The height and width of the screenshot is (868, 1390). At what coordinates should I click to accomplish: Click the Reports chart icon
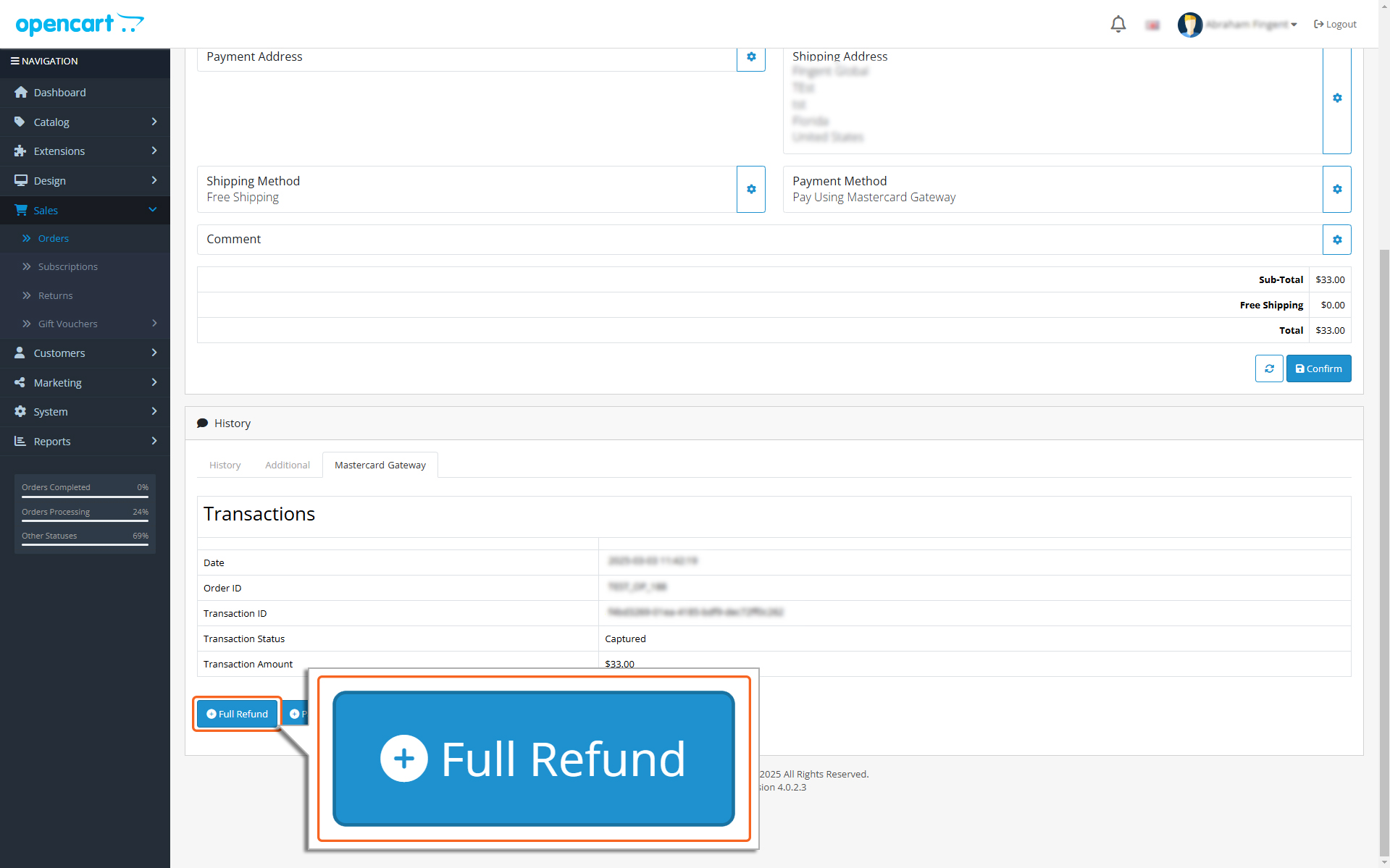20,441
